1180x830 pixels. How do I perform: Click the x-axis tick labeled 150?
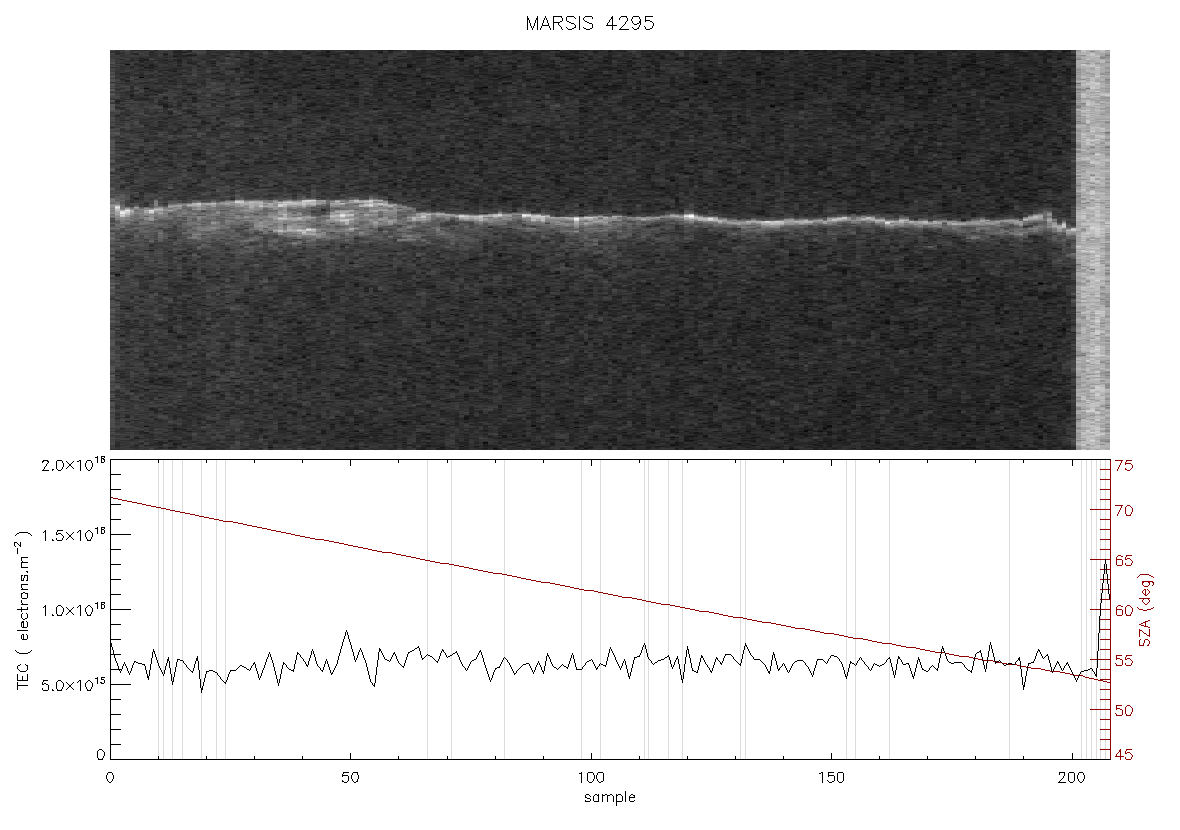831,777
